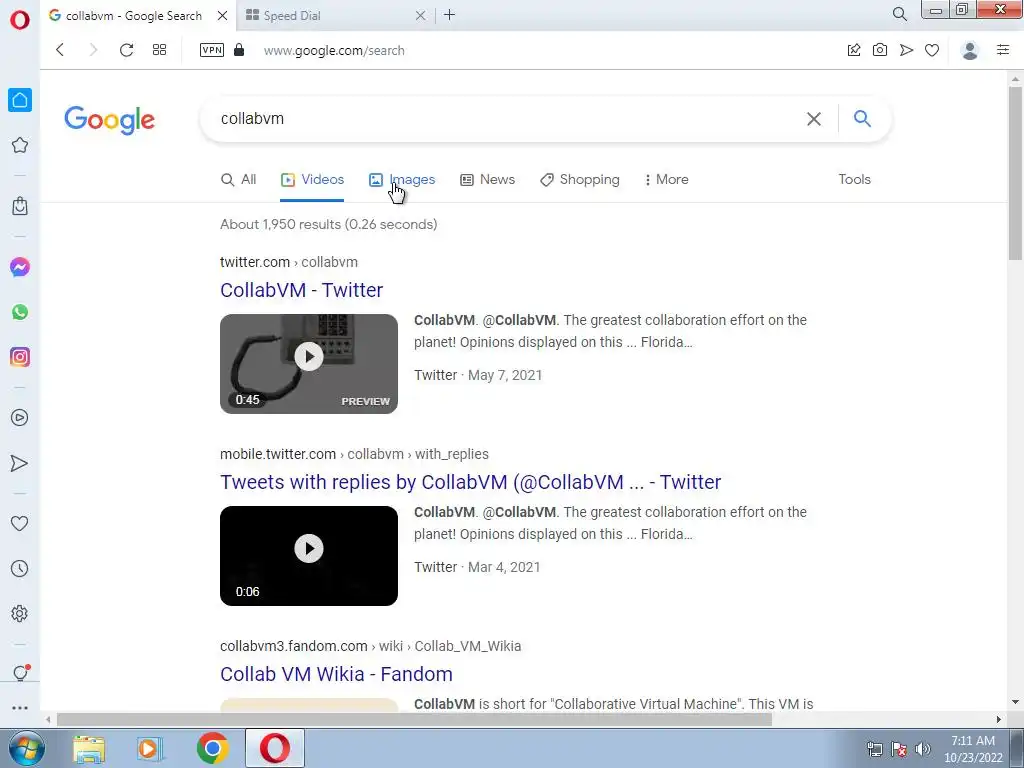
Task: Go to Google homepage via logo
Action: [x=110, y=120]
